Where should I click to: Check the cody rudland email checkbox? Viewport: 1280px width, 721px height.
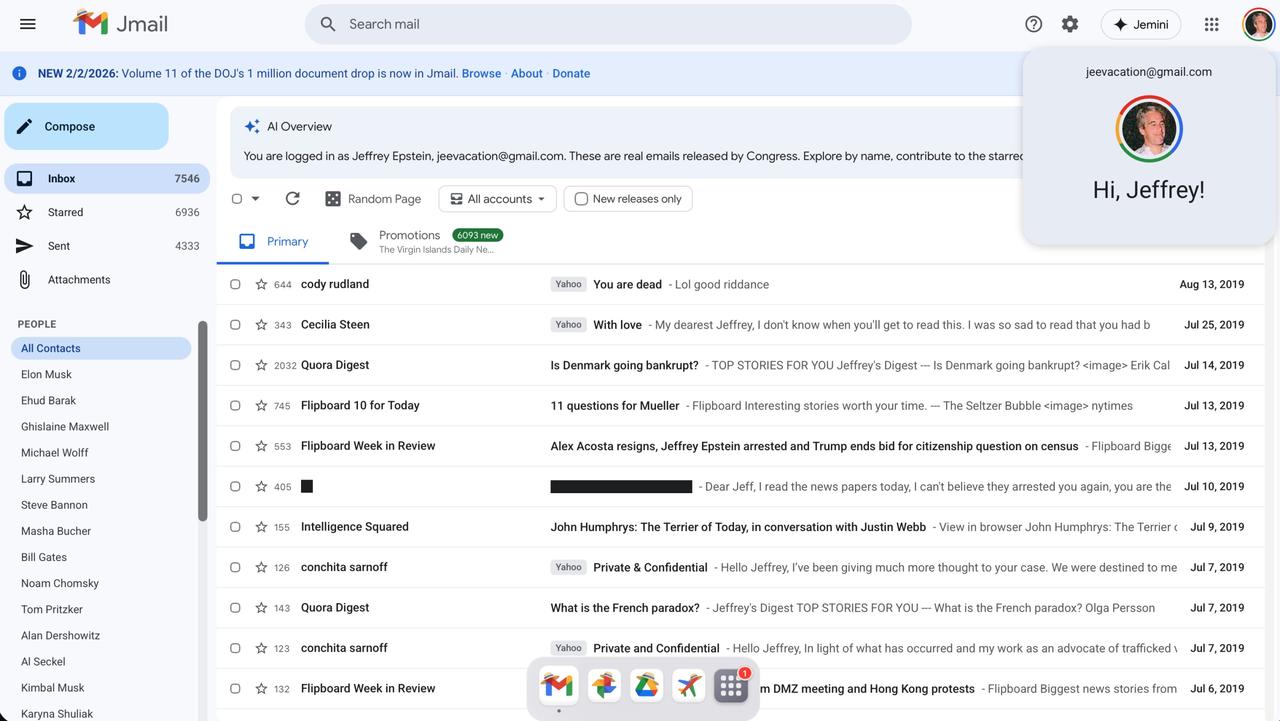pos(235,284)
